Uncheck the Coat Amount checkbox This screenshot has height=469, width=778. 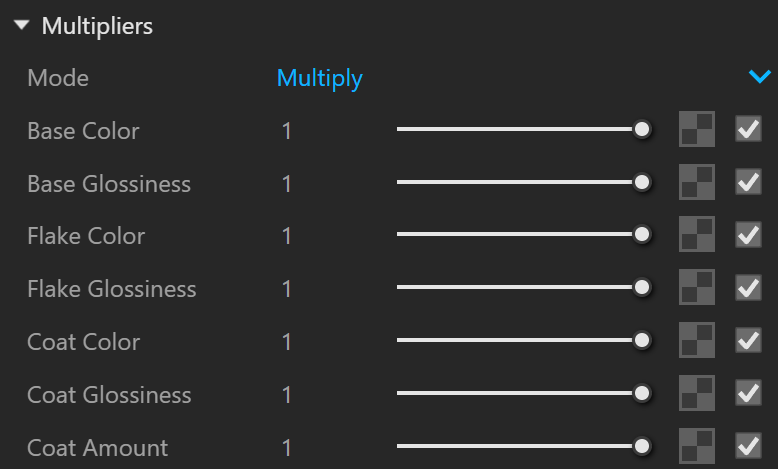[748, 446]
